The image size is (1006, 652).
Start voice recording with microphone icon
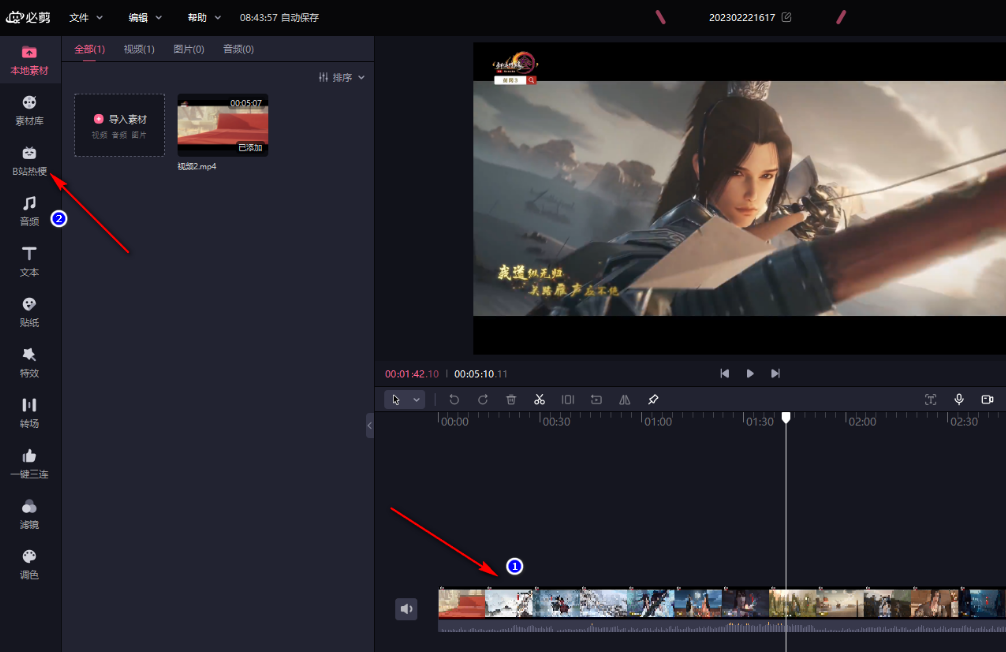click(959, 400)
